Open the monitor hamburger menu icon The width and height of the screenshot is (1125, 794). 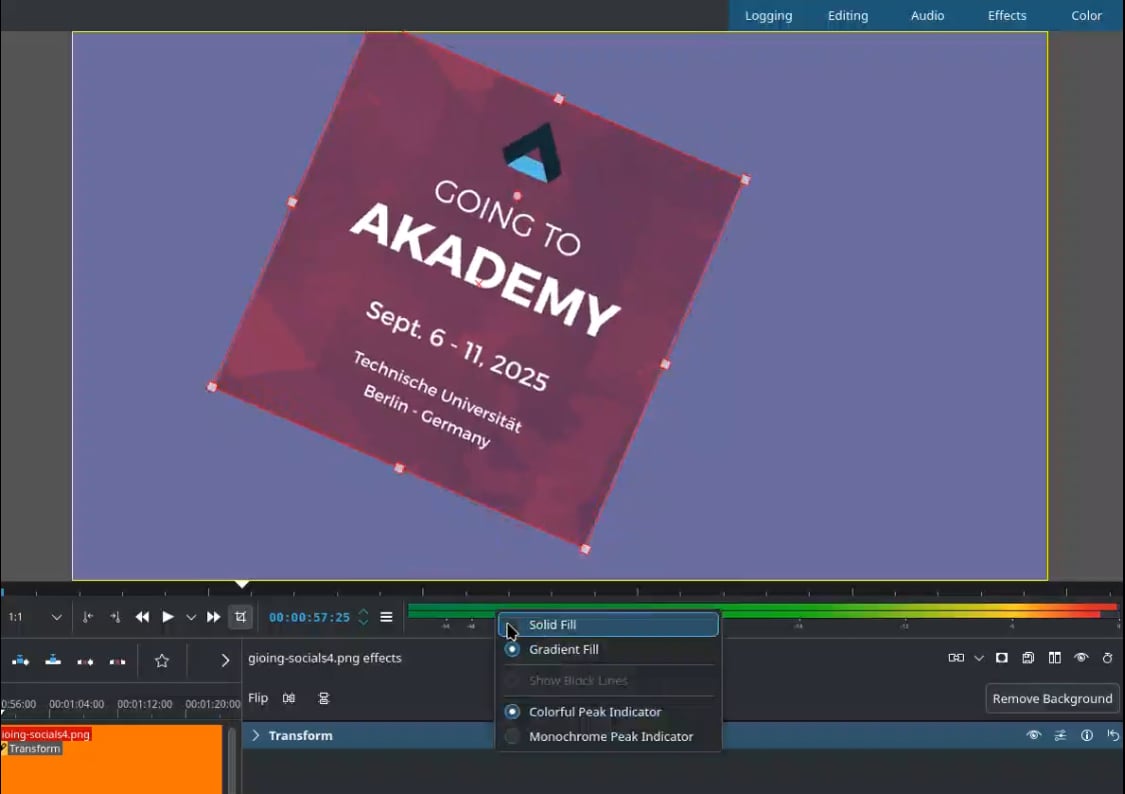386,617
